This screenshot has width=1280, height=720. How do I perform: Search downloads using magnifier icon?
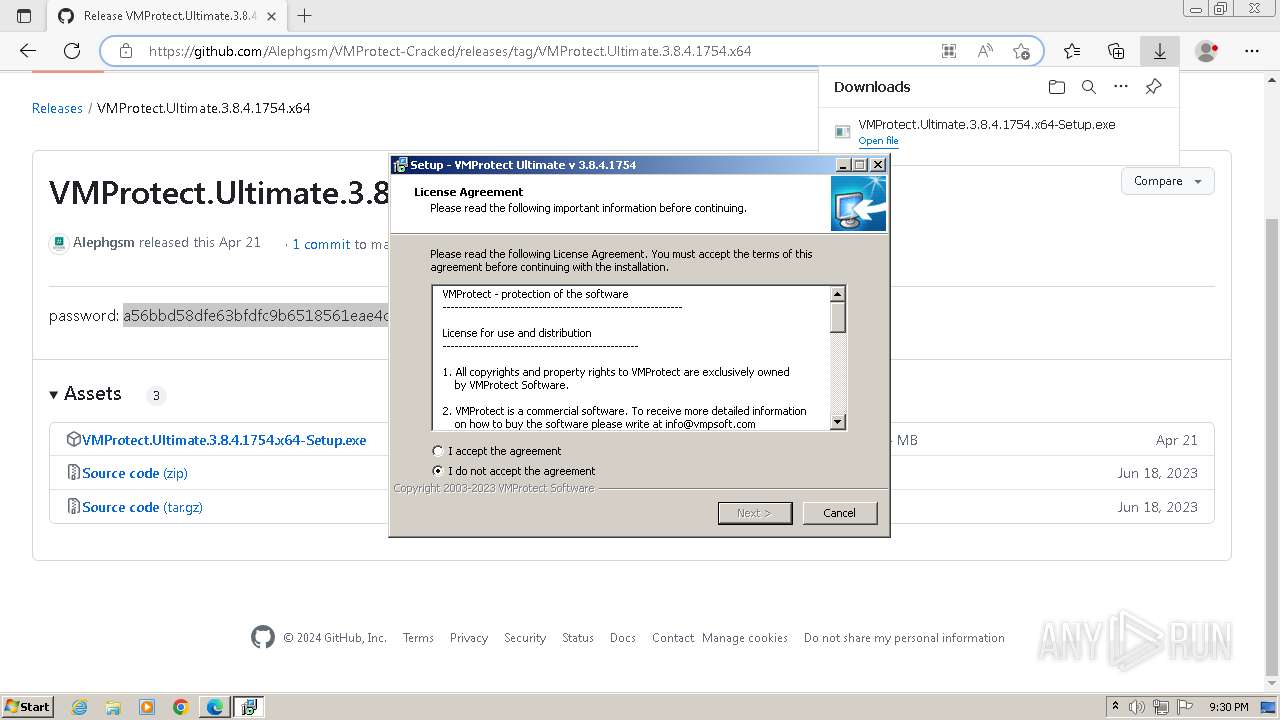pyautogui.click(x=1089, y=87)
